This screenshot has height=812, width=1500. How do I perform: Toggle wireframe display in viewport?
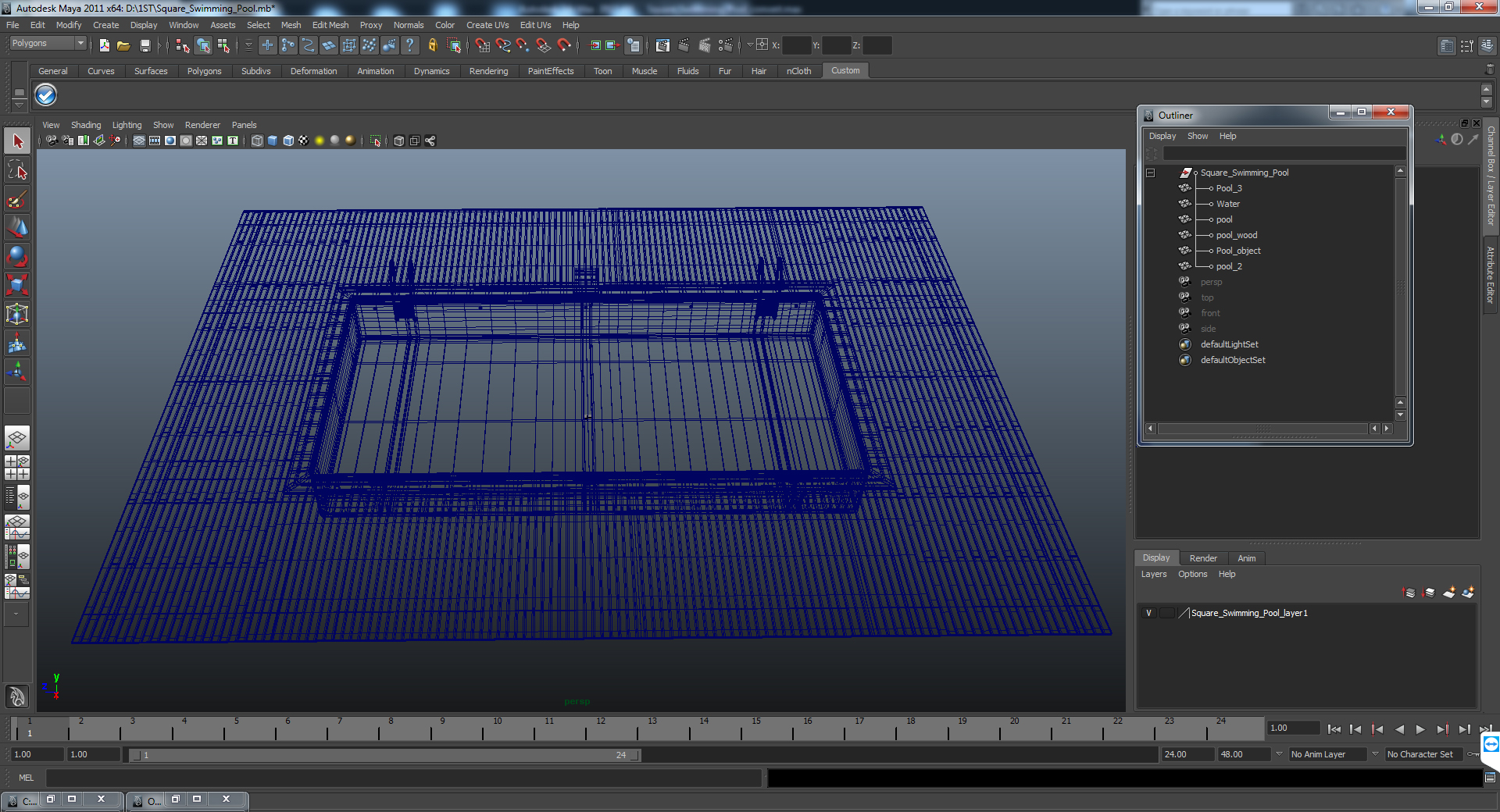click(257, 141)
